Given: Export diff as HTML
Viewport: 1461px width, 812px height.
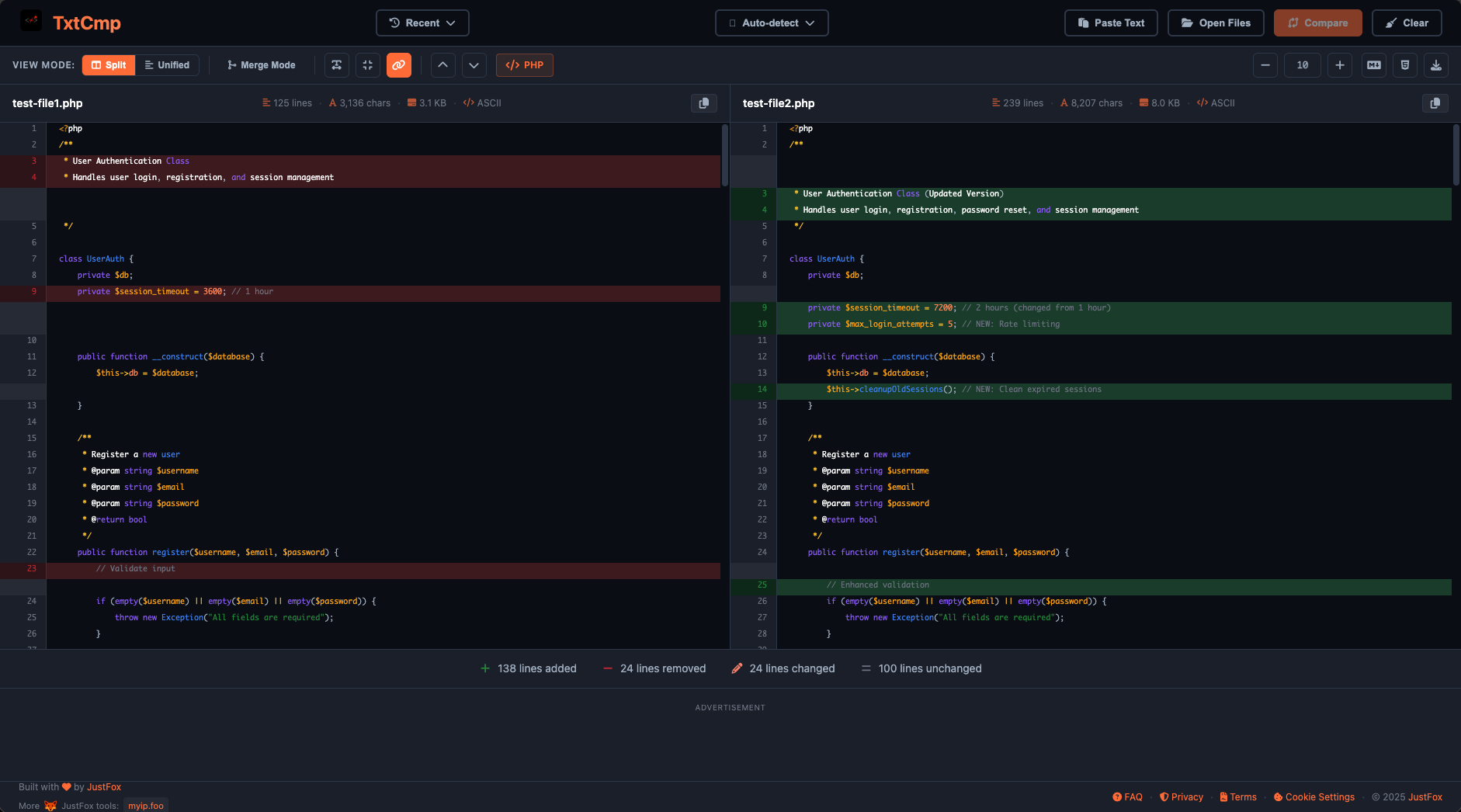Looking at the screenshot, I should pos(1404,65).
